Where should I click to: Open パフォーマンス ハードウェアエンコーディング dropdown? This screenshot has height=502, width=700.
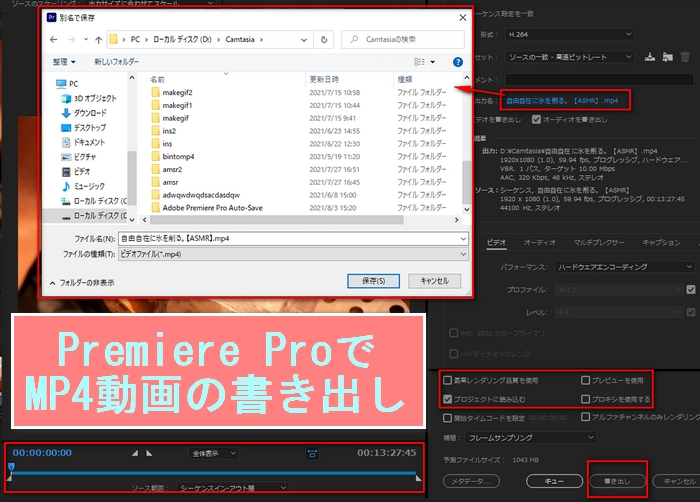pyautogui.click(x=624, y=267)
